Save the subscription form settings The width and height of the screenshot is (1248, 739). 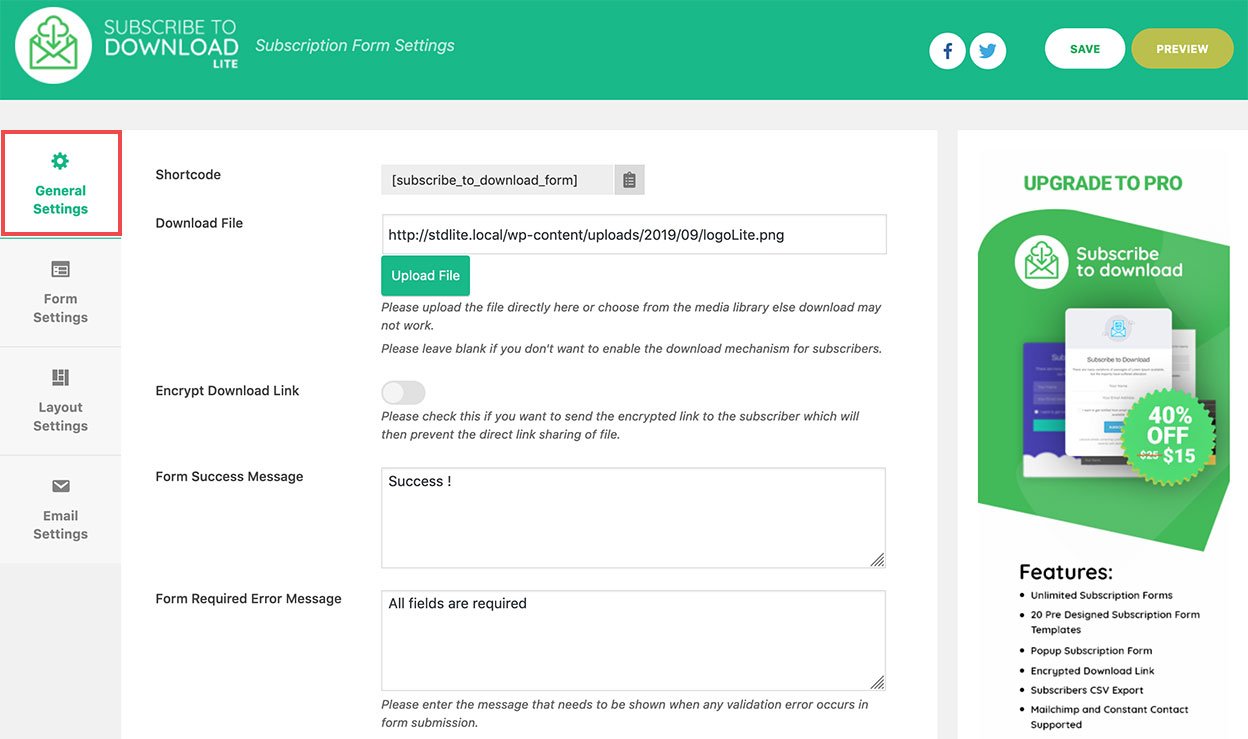coord(1084,47)
